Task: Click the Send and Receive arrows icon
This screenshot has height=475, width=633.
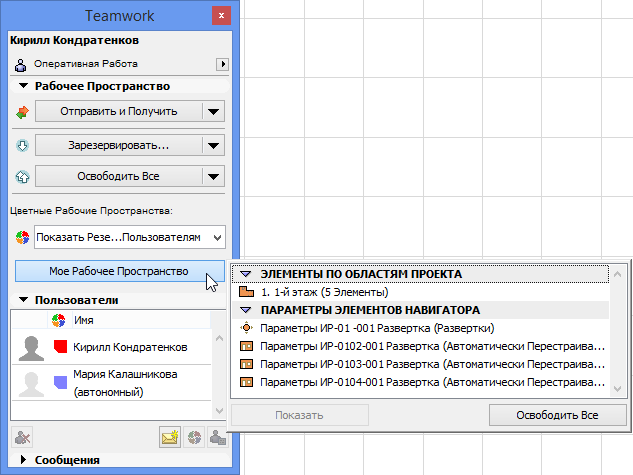Action: coord(22,112)
